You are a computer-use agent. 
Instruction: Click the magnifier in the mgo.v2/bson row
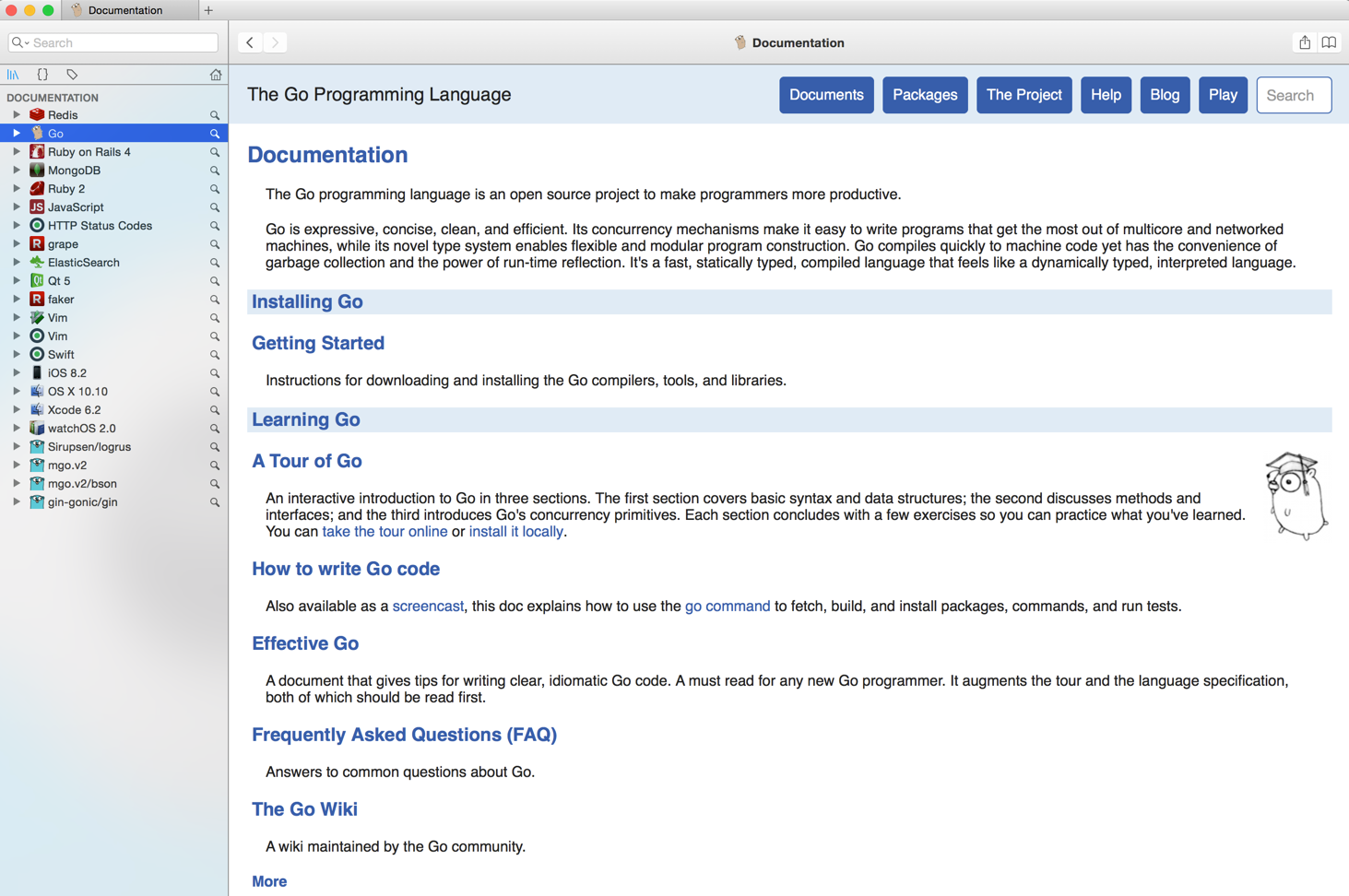pyautogui.click(x=215, y=484)
